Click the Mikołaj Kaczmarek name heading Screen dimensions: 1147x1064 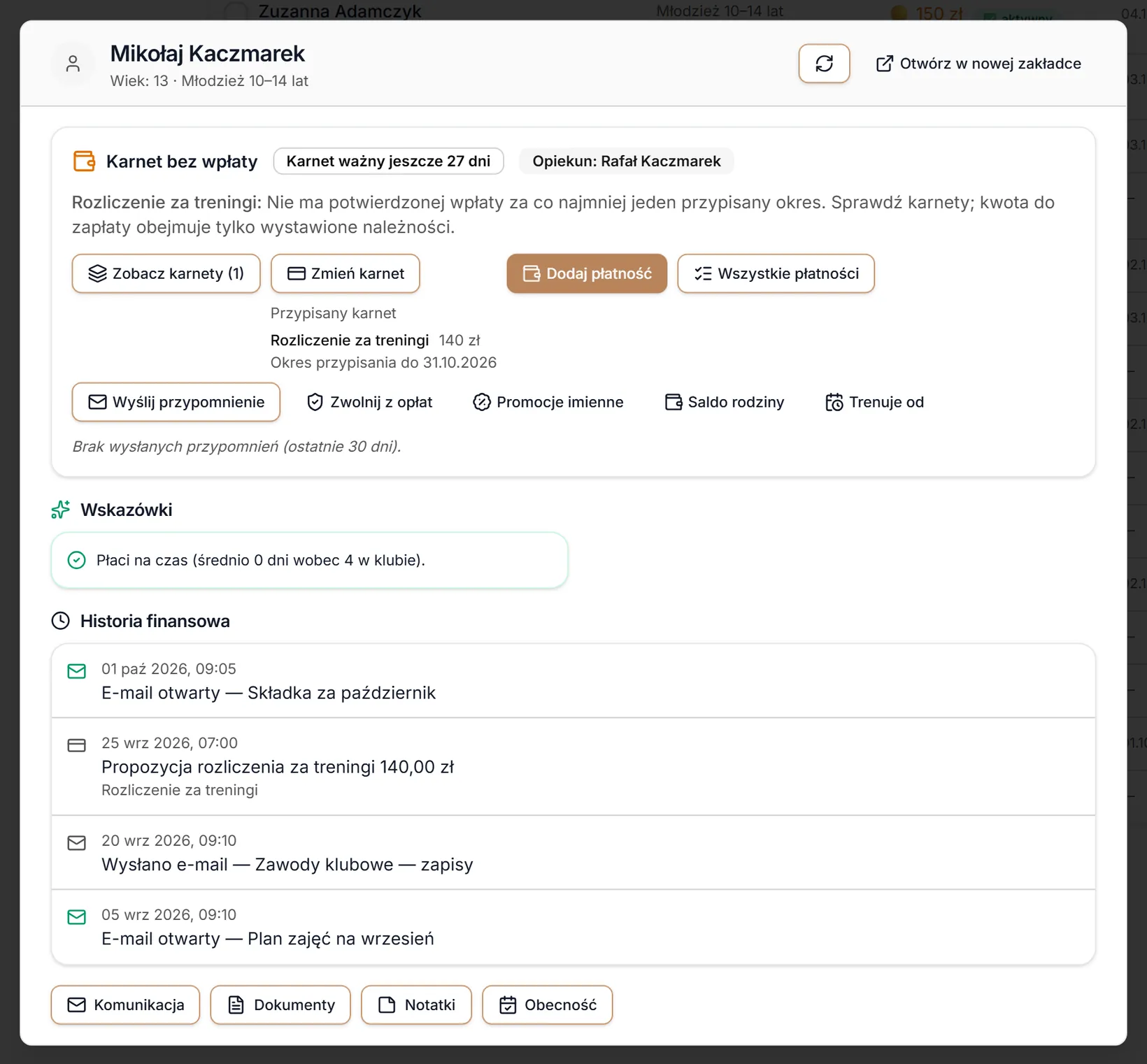(208, 53)
